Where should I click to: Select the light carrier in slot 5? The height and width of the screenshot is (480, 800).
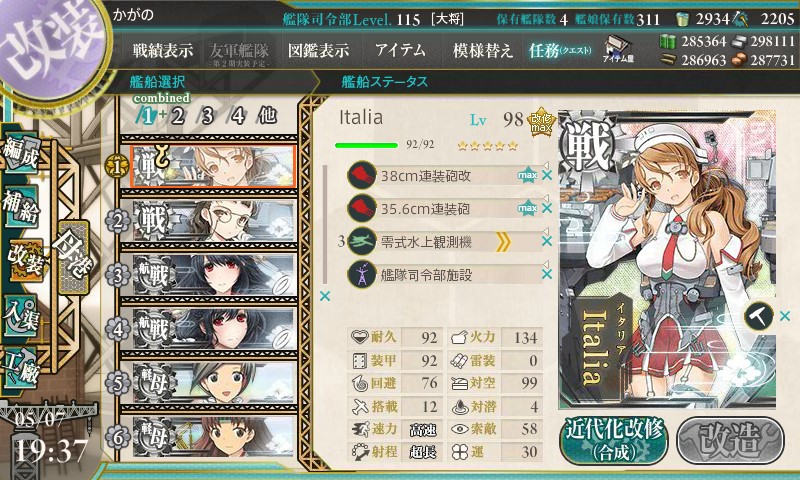coord(213,383)
